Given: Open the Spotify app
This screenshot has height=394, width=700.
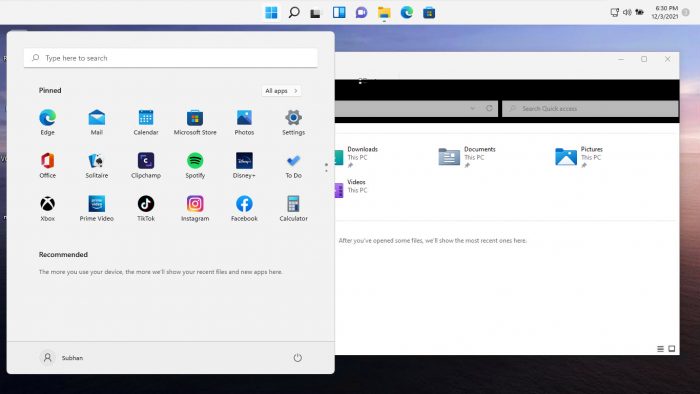Looking at the screenshot, I should (x=195, y=165).
